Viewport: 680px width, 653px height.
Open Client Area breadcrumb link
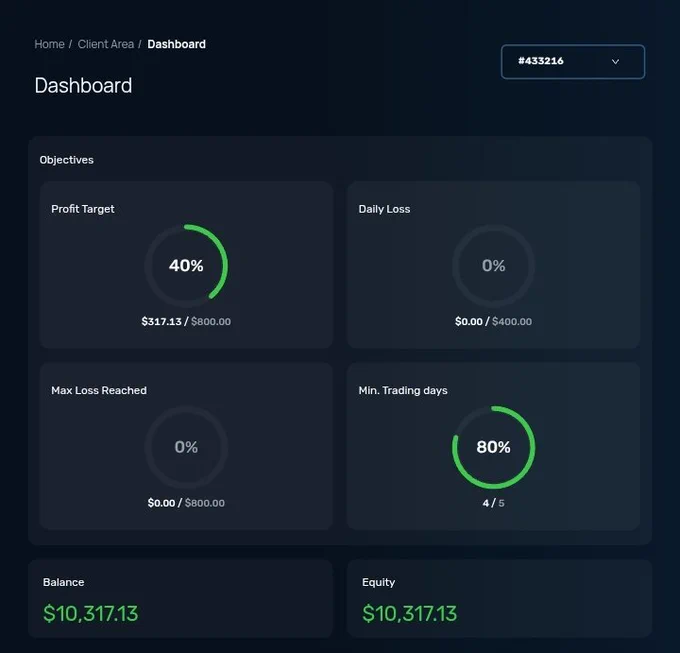(106, 44)
